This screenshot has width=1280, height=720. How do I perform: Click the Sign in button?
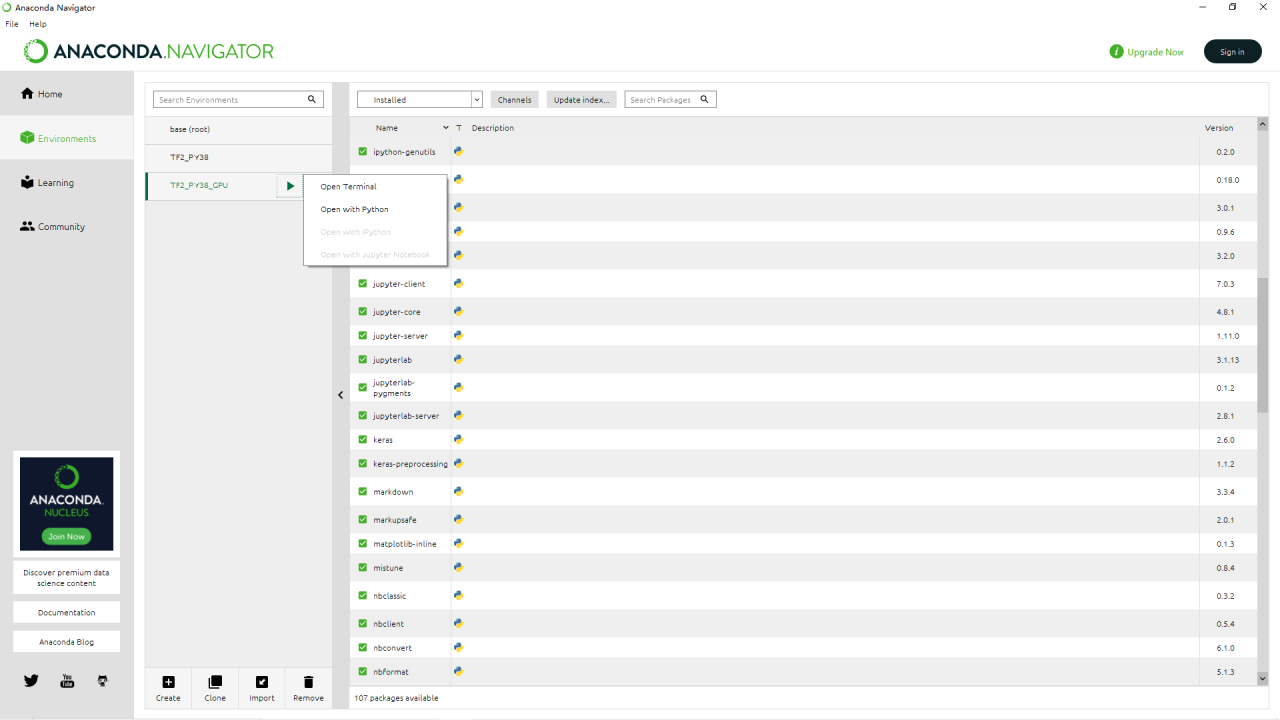point(1233,52)
